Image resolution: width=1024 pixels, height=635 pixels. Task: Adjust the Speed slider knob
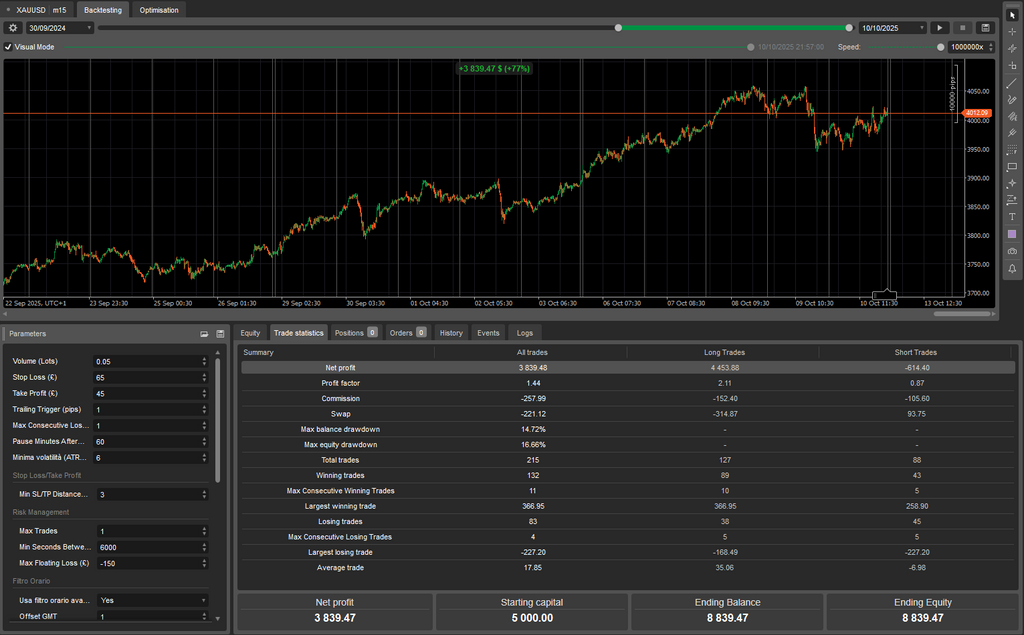941,46
